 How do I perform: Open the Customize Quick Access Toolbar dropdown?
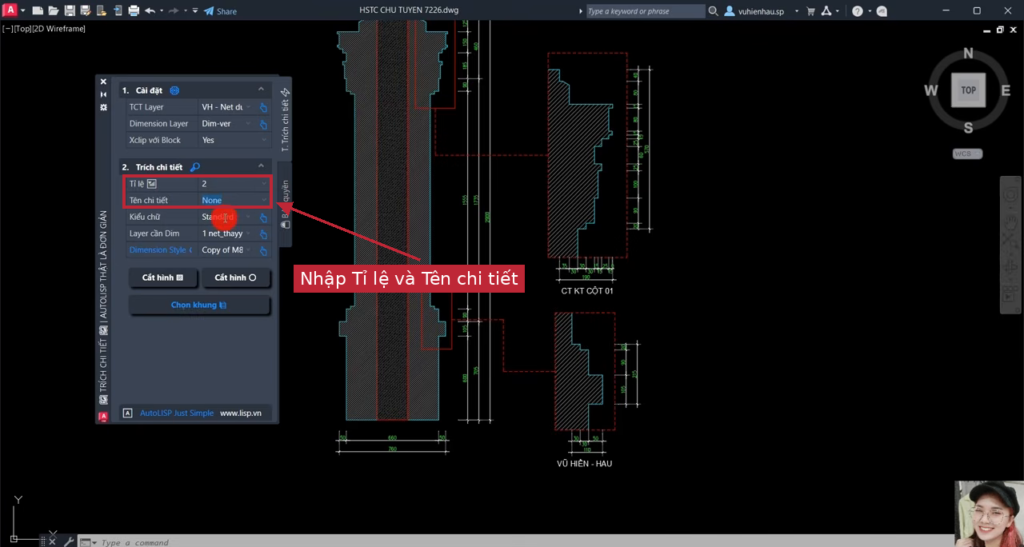[195, 11]
